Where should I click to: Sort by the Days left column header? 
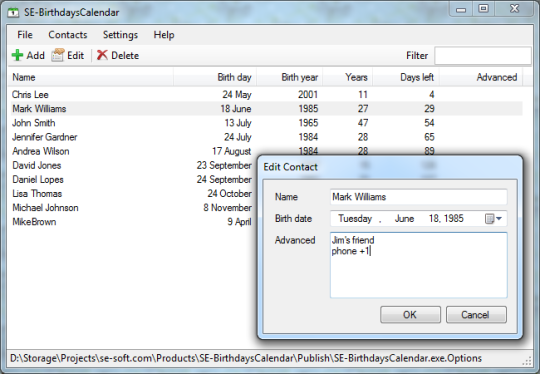click(x=406, y=77)
